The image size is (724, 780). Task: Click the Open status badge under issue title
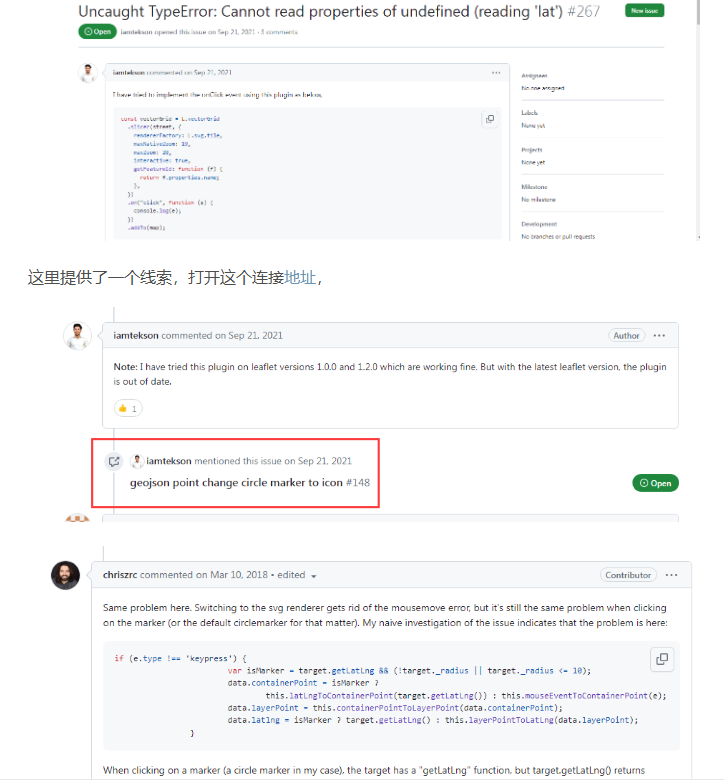(98, 31)
